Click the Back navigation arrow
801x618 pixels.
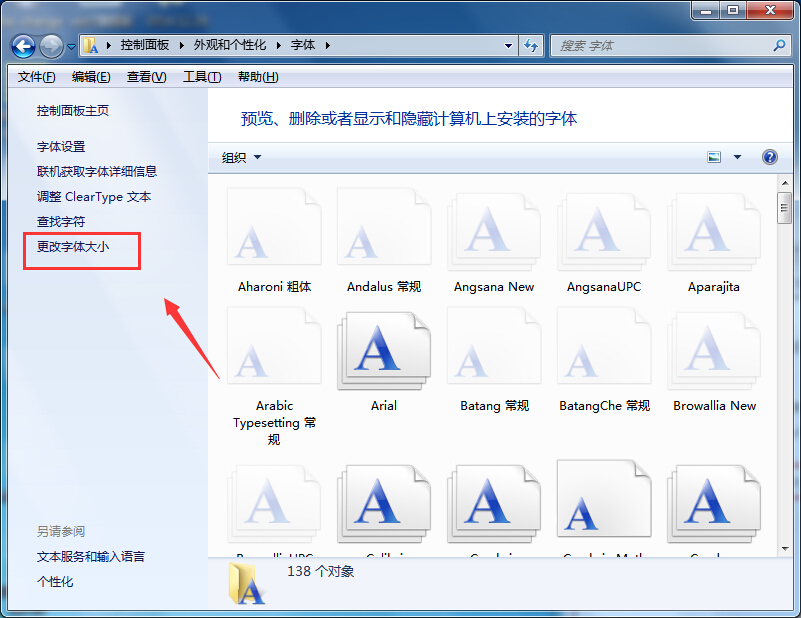click(x=22, y=45)
